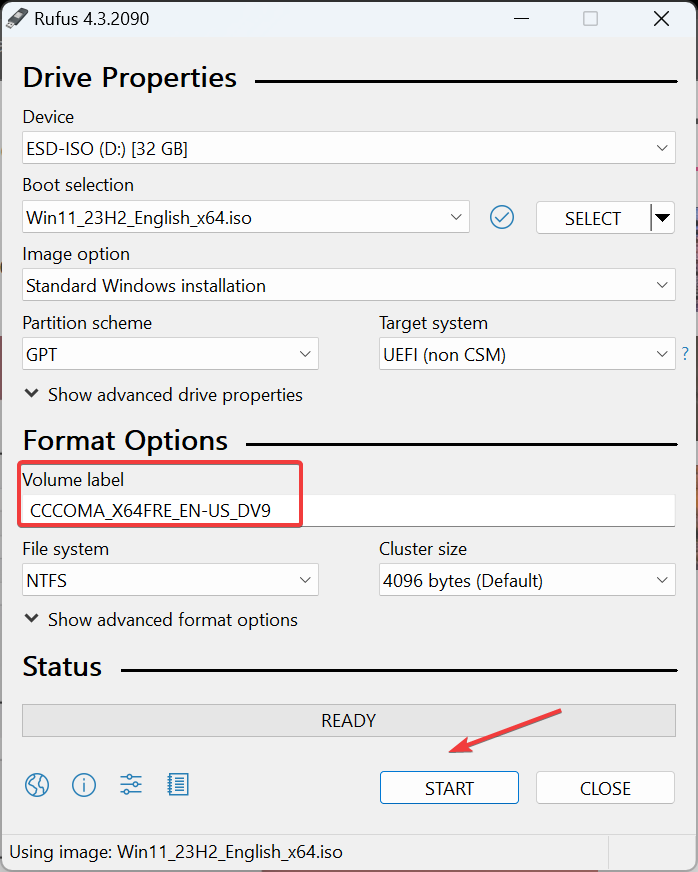Open the language globe icon

click(37, 785)
